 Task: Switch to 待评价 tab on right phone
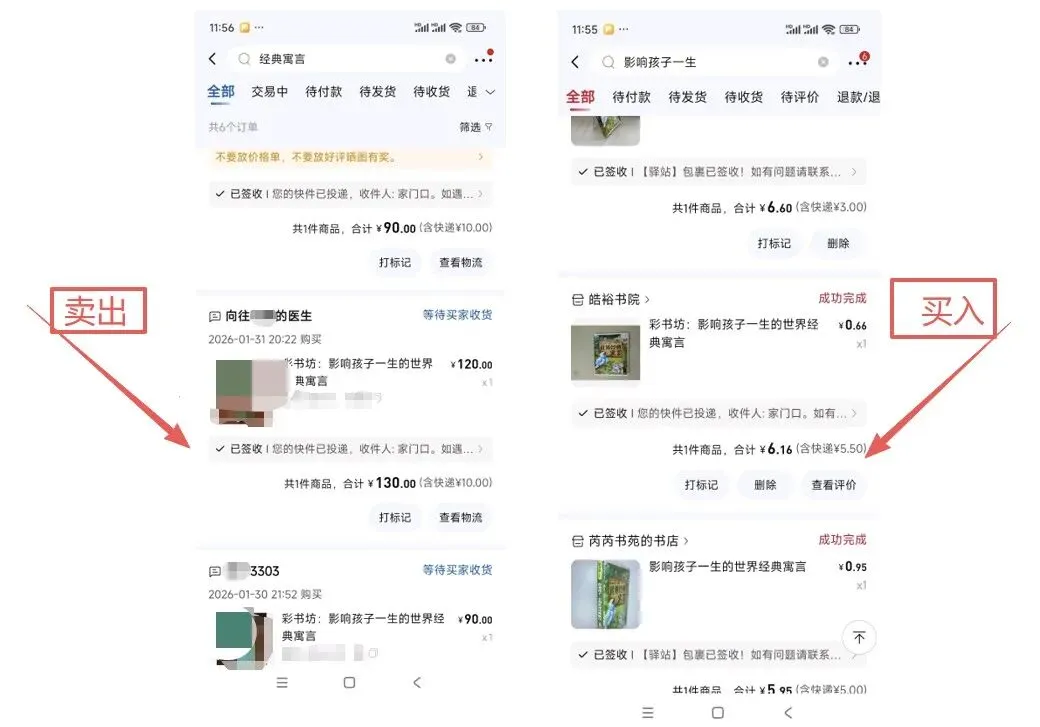click(799, 98)
